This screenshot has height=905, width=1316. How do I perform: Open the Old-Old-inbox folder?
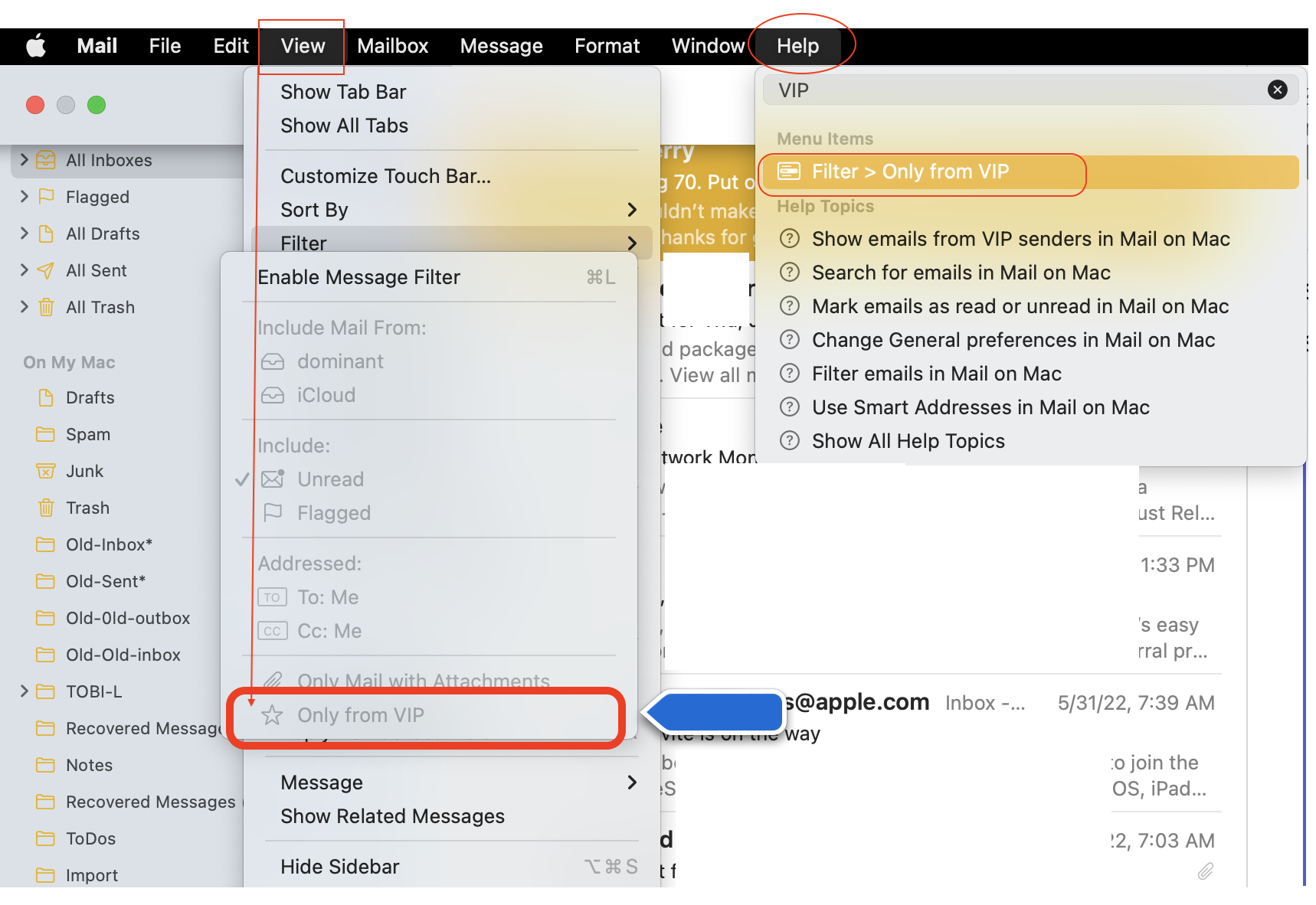tap(123, 655)
